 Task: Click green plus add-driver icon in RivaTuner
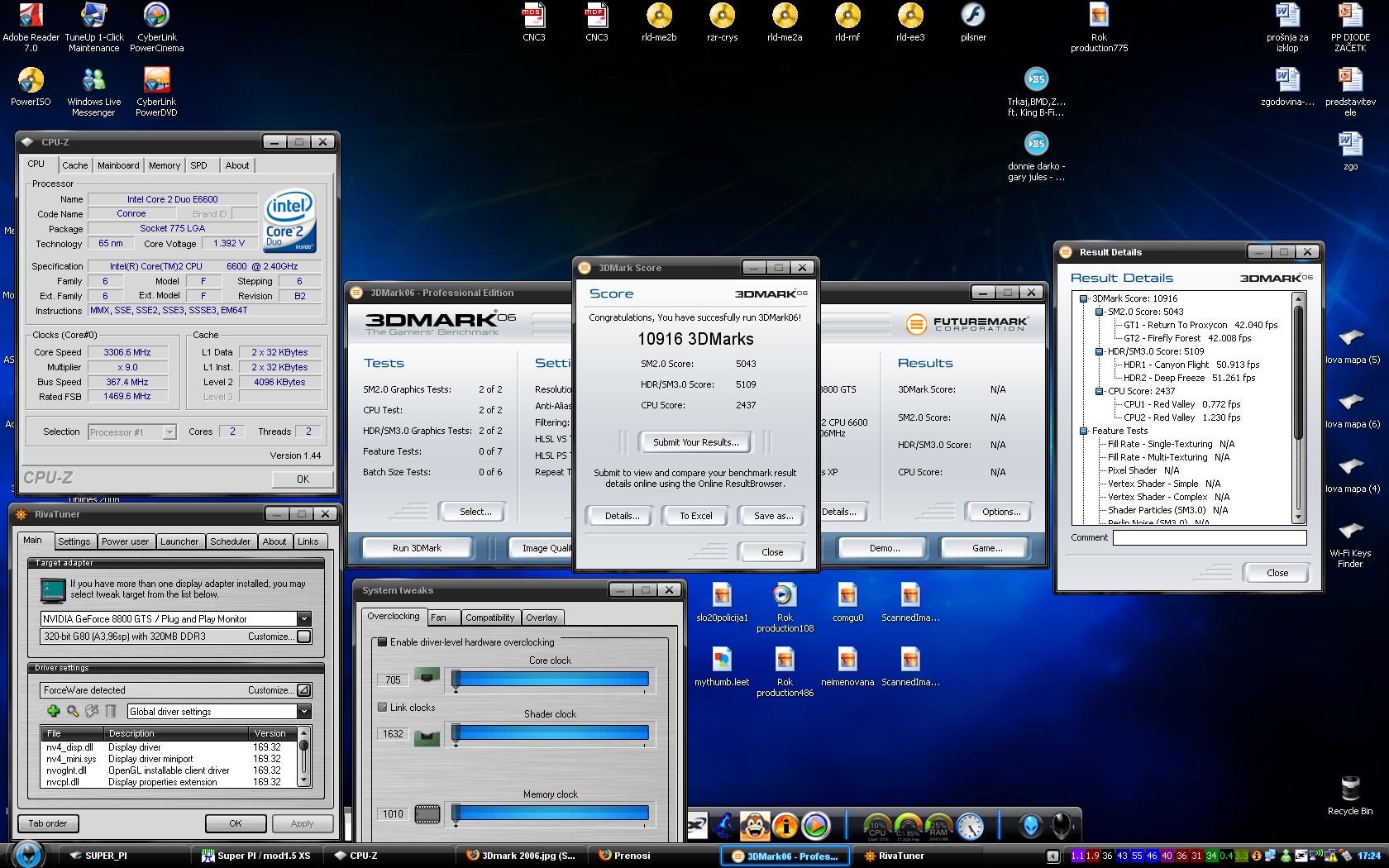point(54,711)
